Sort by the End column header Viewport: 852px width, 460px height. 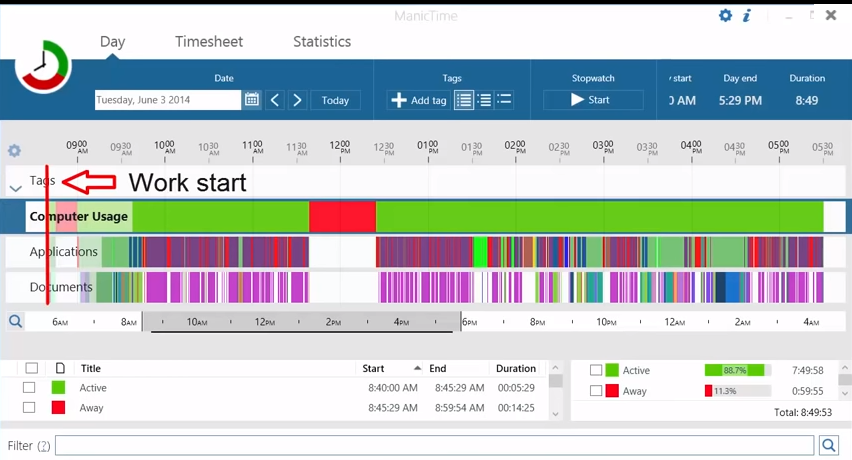tap(437, 368)
